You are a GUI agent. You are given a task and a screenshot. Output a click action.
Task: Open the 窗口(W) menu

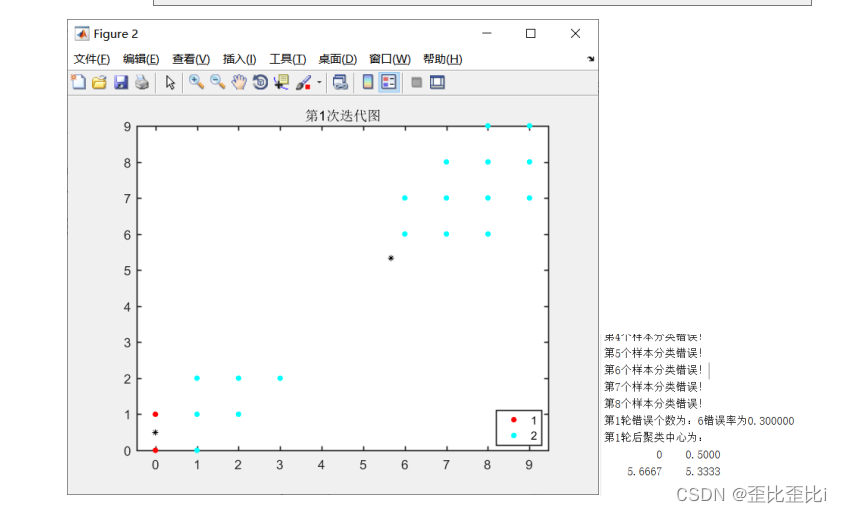(x=389, y=59)
